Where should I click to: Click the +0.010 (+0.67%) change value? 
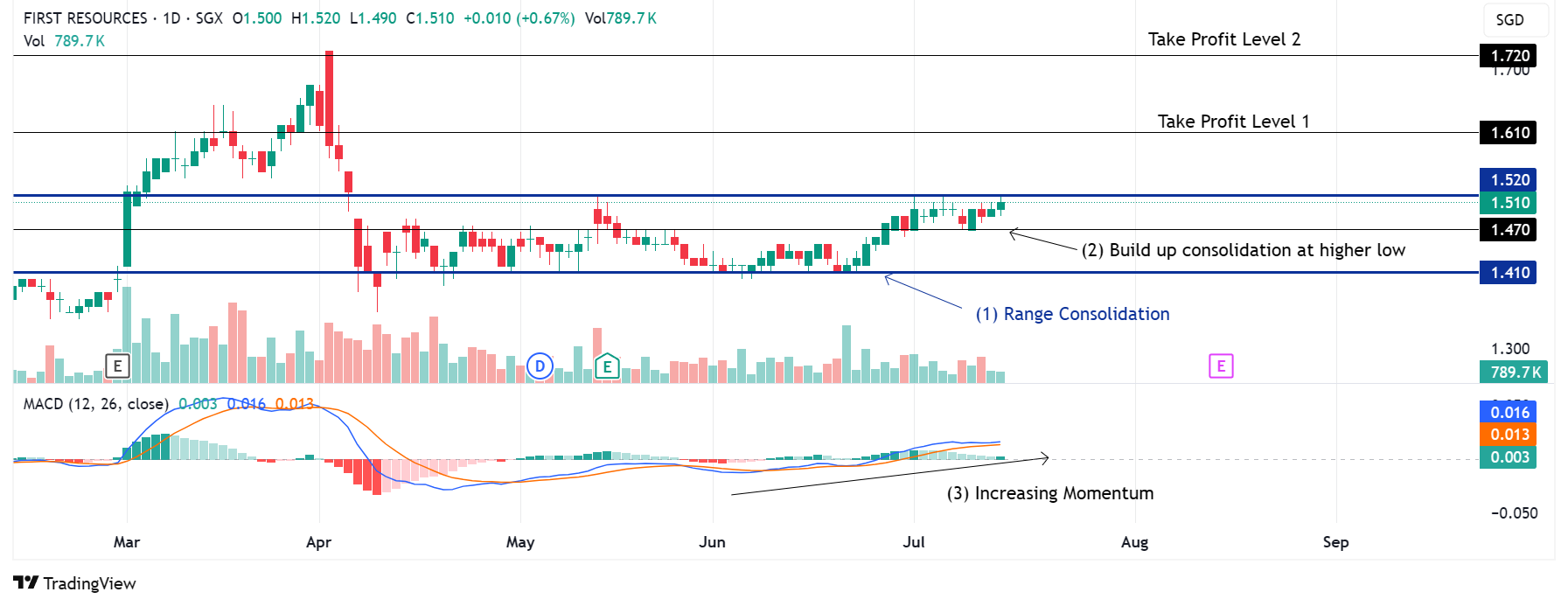[x=519, y=18]
